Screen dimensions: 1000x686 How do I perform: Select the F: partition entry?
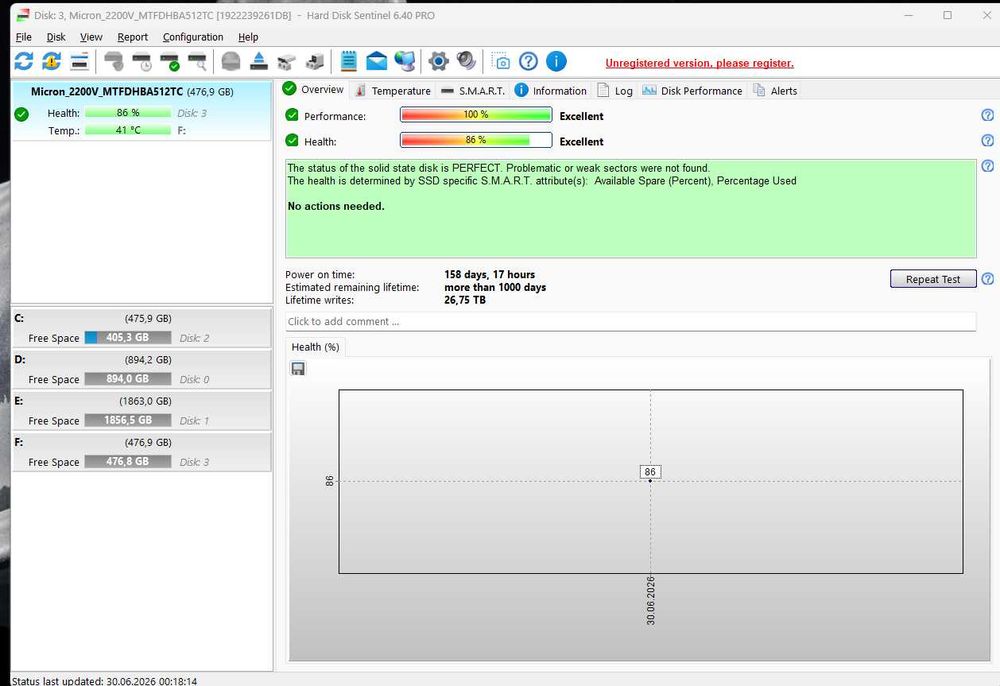(x=142, y=452)
